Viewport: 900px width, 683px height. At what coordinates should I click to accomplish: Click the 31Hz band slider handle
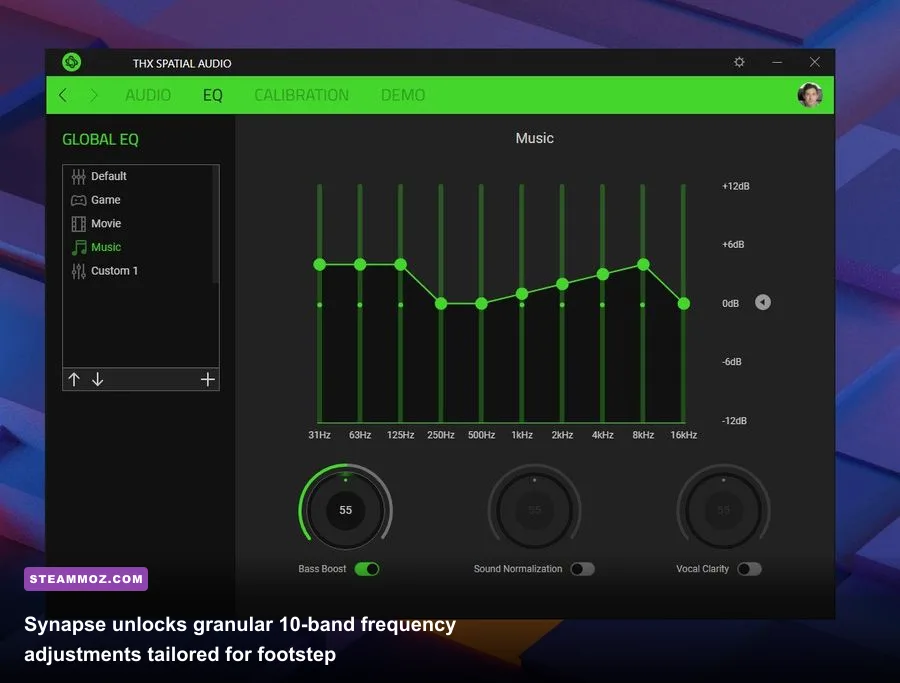(320, 265)
